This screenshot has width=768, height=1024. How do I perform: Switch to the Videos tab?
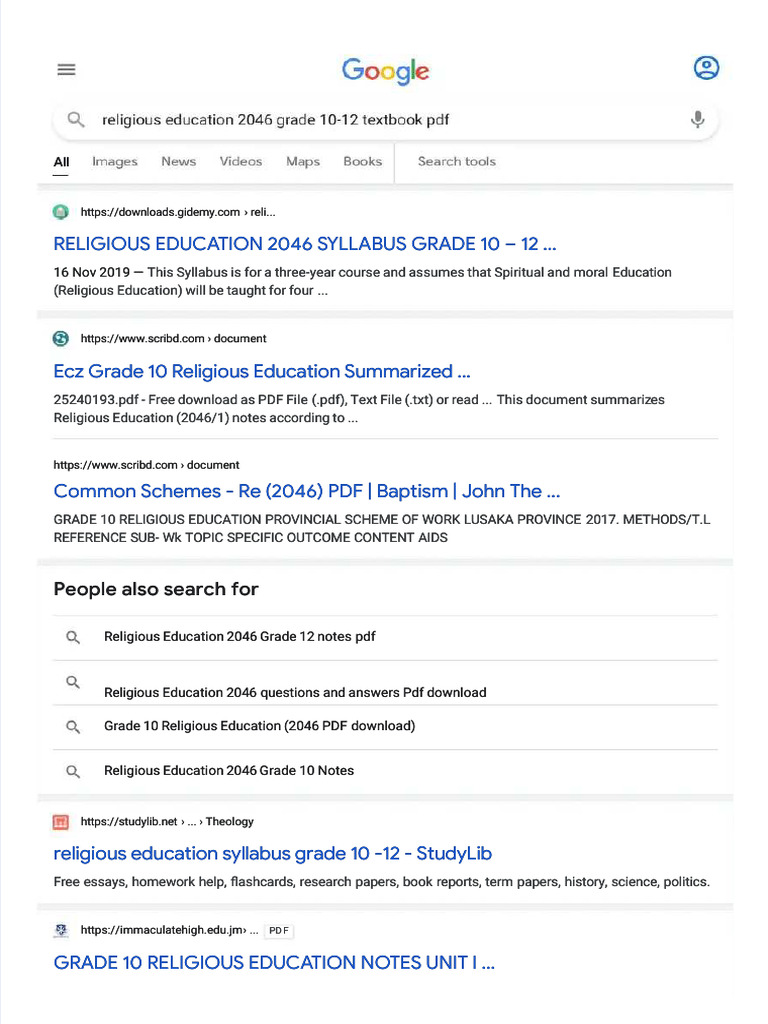click(x=241, y=161)
